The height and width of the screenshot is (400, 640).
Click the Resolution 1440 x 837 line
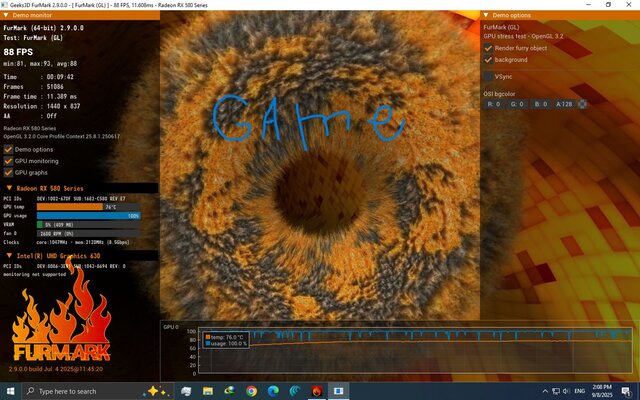[42, 106]
